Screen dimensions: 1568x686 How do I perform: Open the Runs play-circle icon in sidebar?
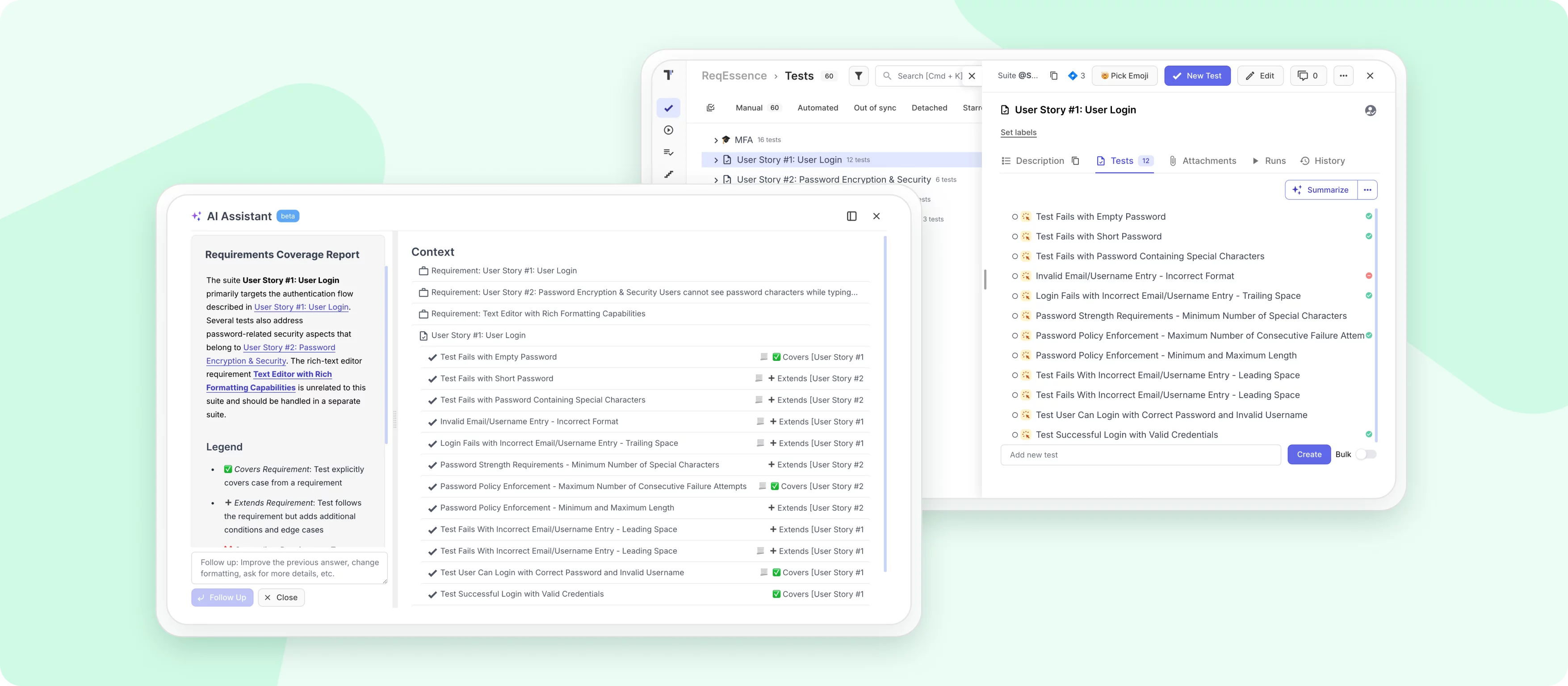pyautogui.click(x=668, y=130)
